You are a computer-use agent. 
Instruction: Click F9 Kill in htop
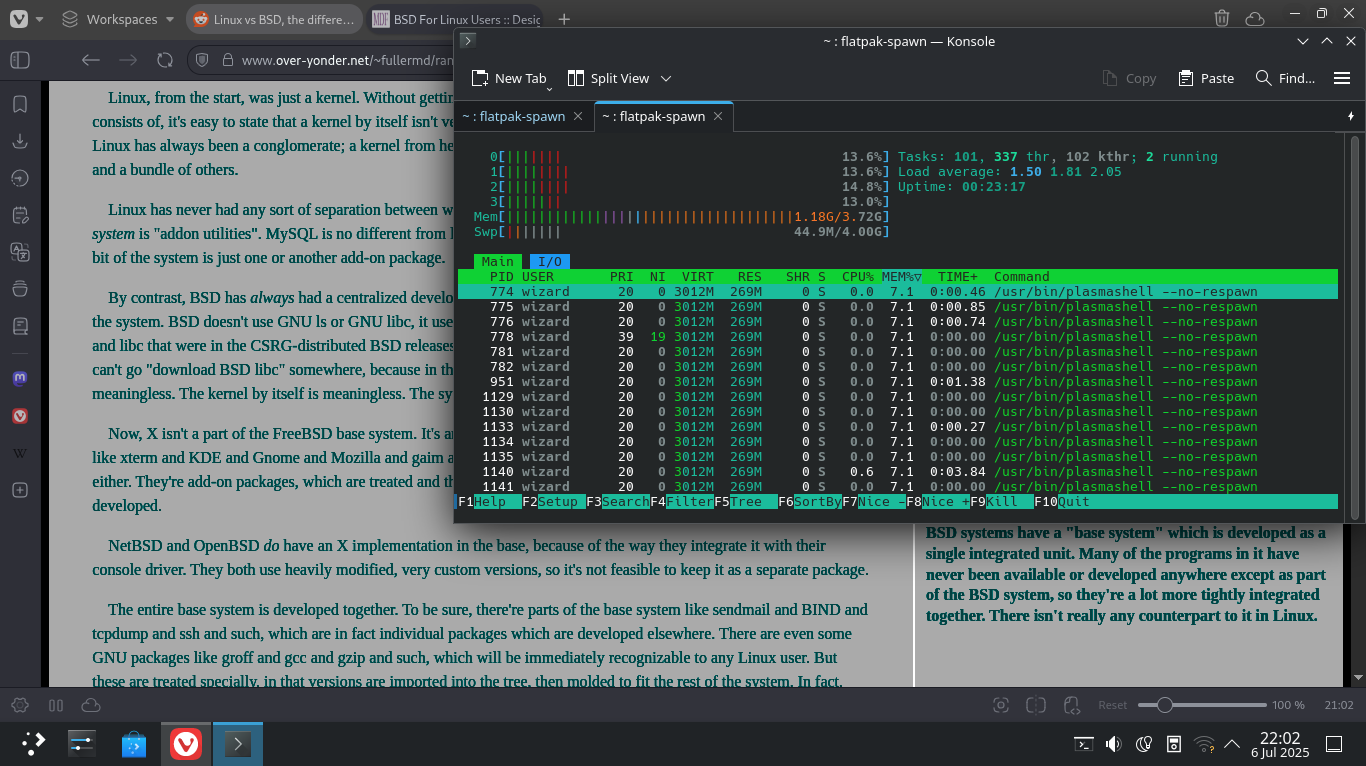pos(1002,501)
